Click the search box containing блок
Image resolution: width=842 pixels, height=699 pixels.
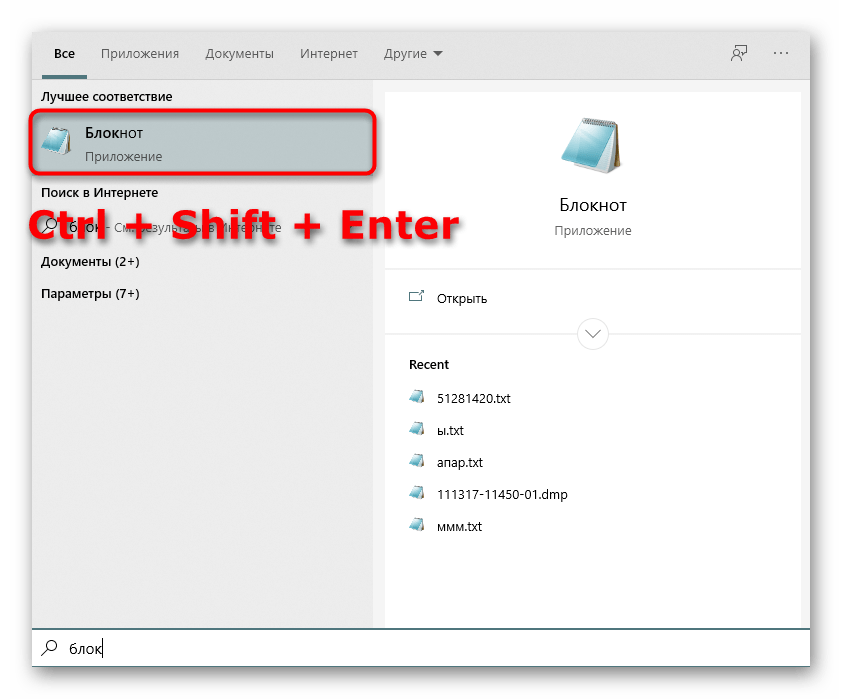pyautogui.click(x=421, y=648)
